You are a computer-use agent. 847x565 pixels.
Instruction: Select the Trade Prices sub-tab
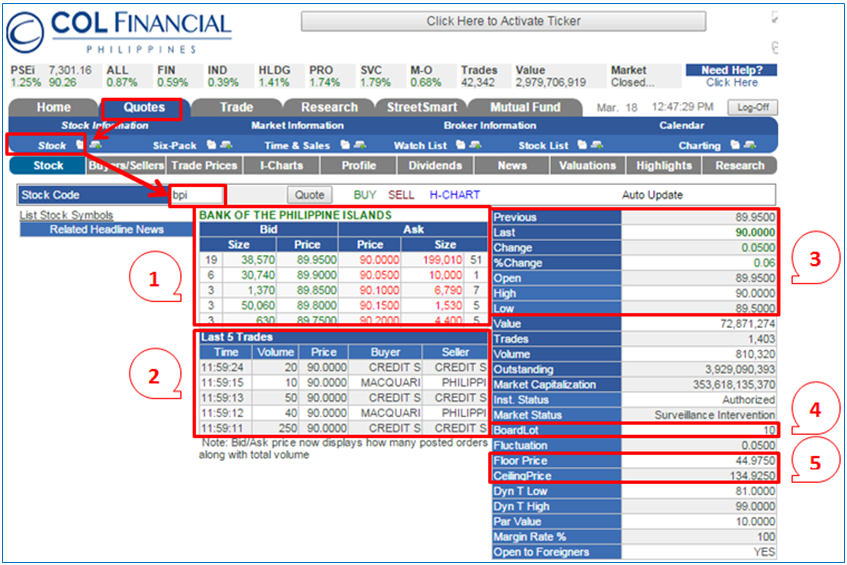click(204, 166)
